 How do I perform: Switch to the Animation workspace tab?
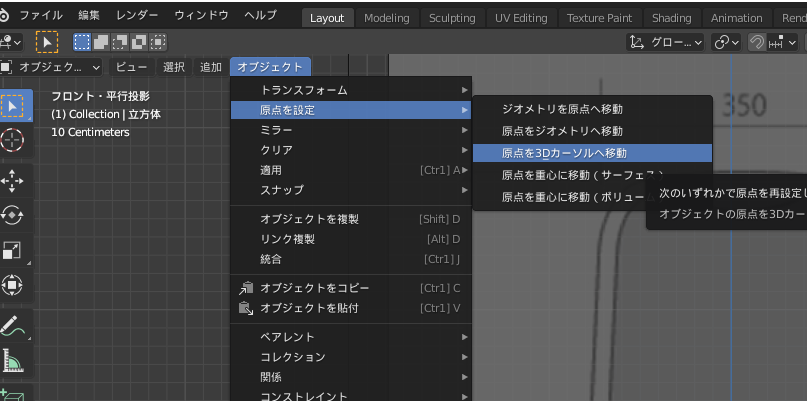click(x=736, y=18)
